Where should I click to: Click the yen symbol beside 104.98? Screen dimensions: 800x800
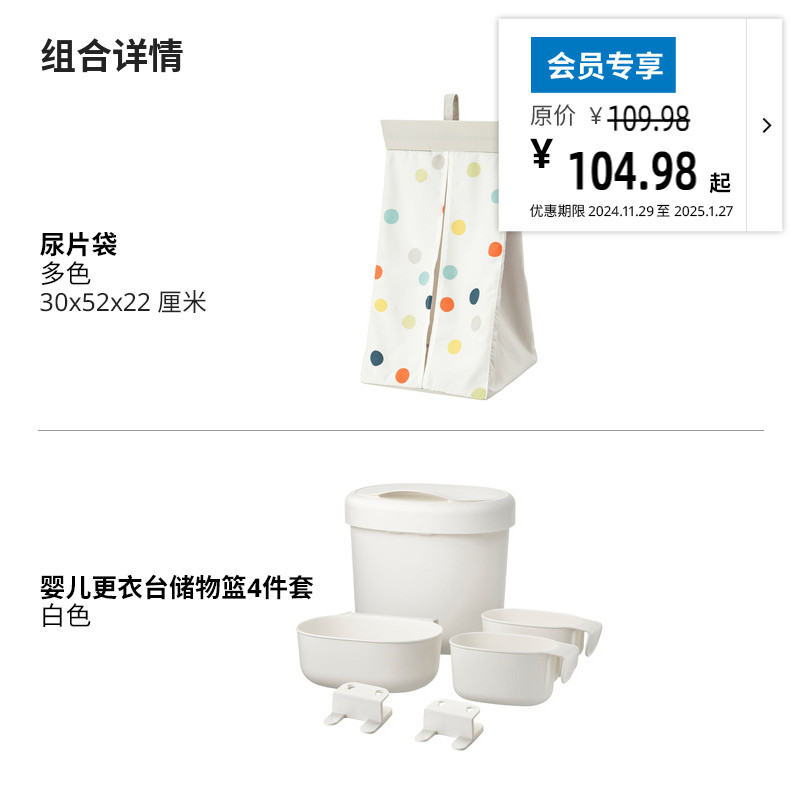point(541,153)
